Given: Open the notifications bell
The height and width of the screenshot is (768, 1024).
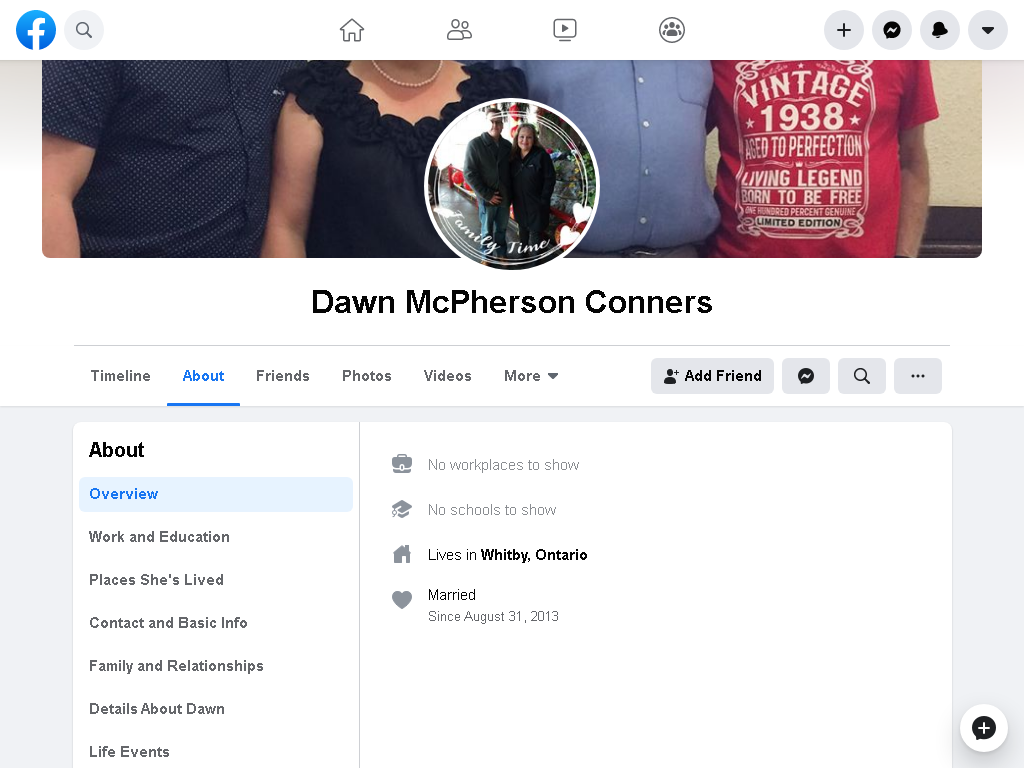Looking at the screenshot, I should click(x=940, y=30).
